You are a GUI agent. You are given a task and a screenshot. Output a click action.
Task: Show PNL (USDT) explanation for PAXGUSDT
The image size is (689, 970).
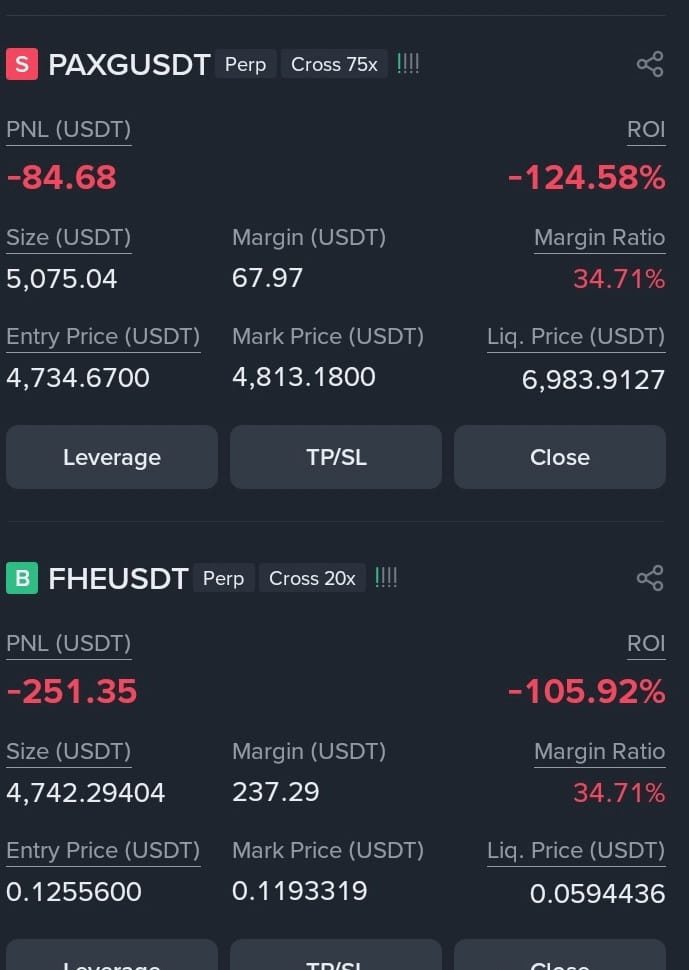click(69, 130)
